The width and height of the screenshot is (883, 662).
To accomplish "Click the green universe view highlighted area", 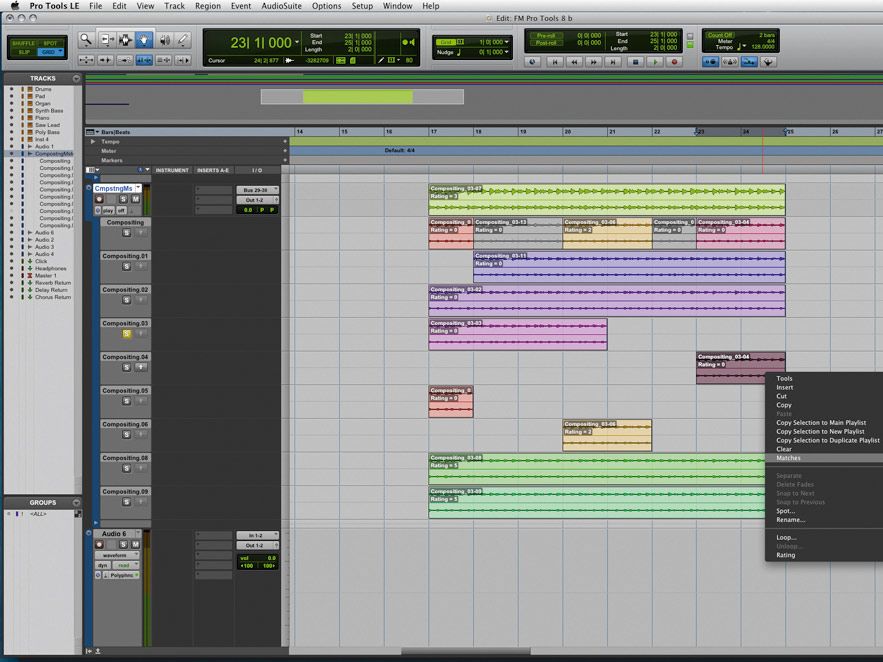I will (358, 97).
